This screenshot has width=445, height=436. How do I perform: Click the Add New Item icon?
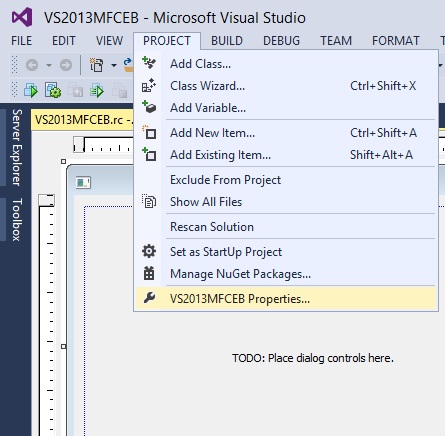click(x=149, y=132)
